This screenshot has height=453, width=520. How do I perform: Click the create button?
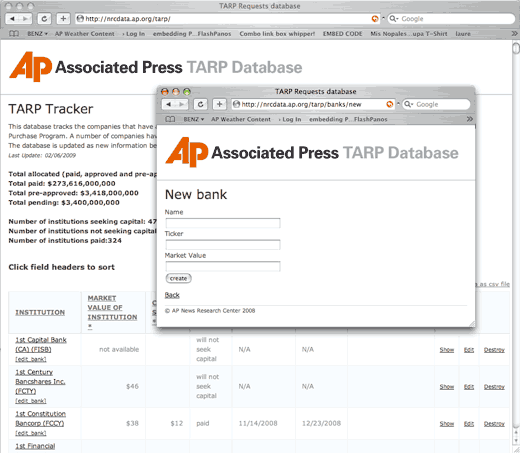178,278
